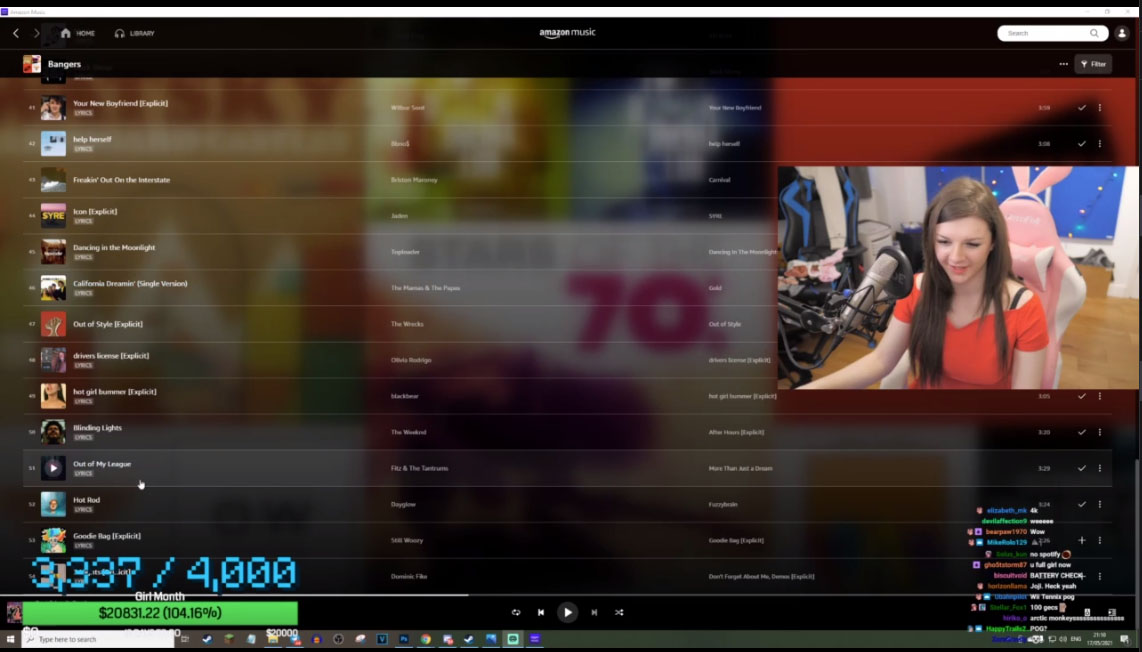Open Photoshop from the taskbar

[403, 639]
